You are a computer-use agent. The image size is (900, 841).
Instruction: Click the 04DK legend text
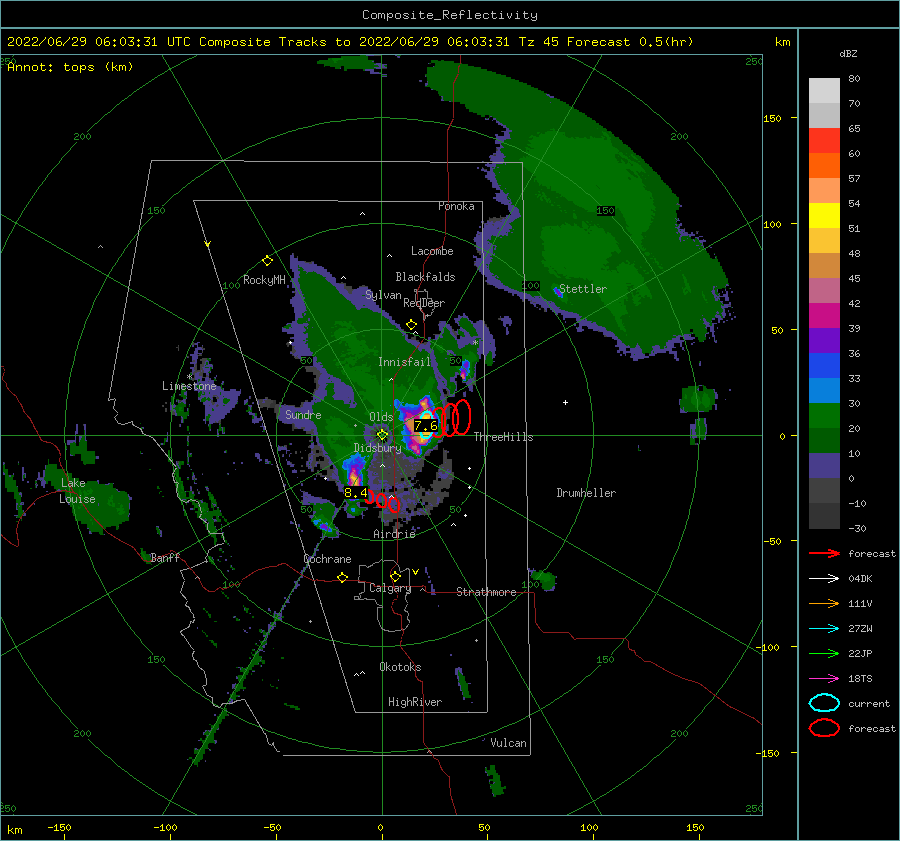pos(860,579)
